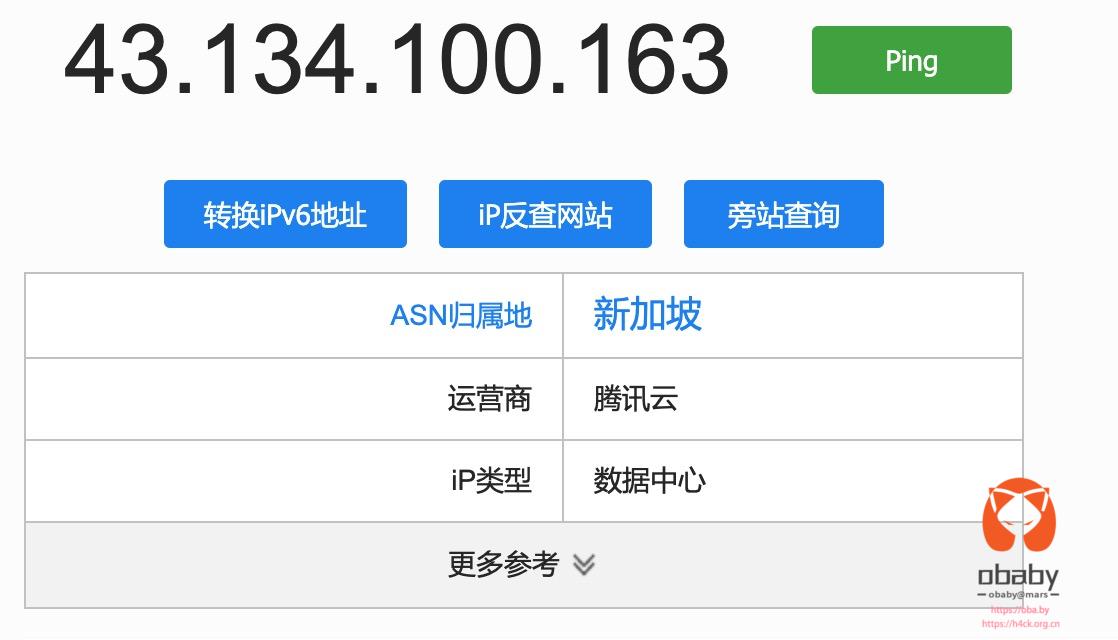Click the 运营商 row label
This screenshot has height=640, width=1118.
click(489, 398)
